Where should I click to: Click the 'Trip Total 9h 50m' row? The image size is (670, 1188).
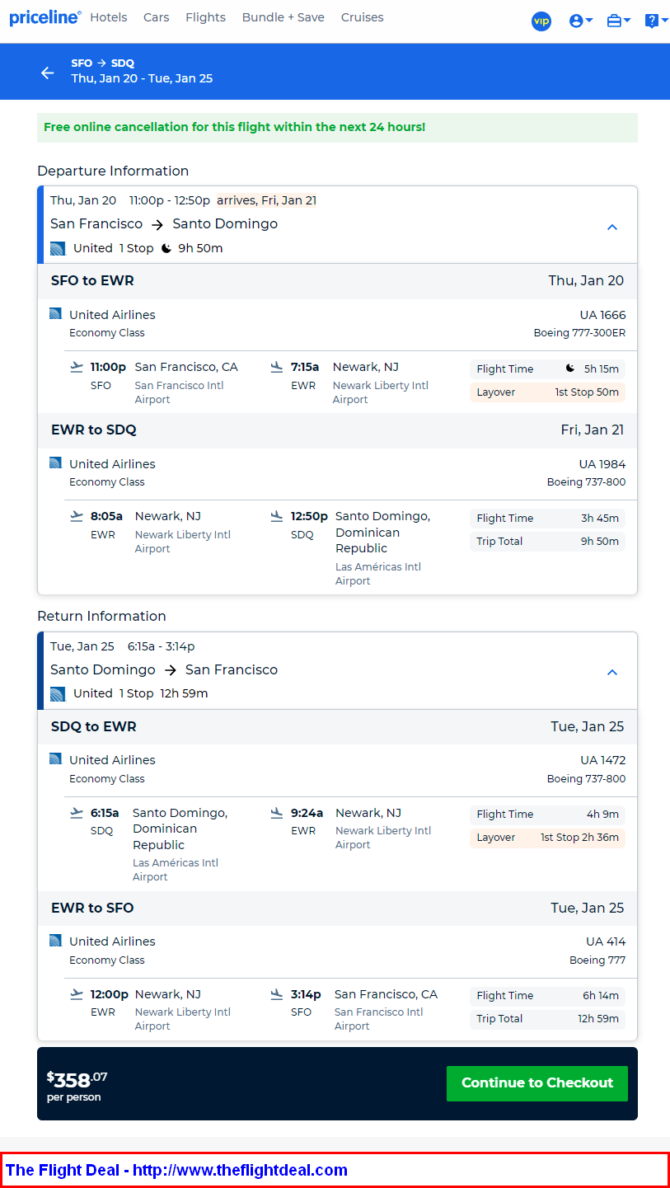click(547, 541)
